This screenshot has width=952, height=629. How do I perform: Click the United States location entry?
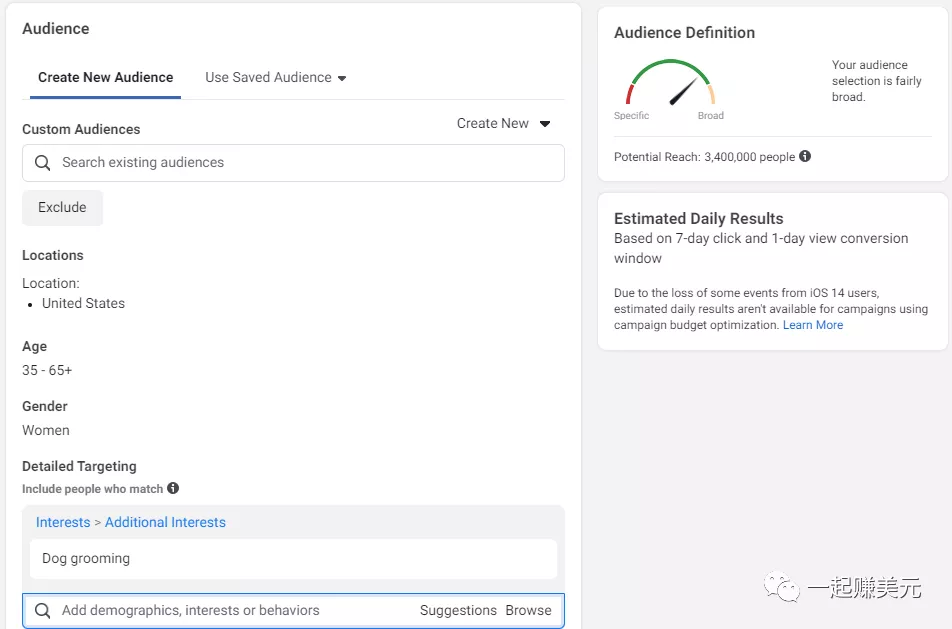point(83,303)
